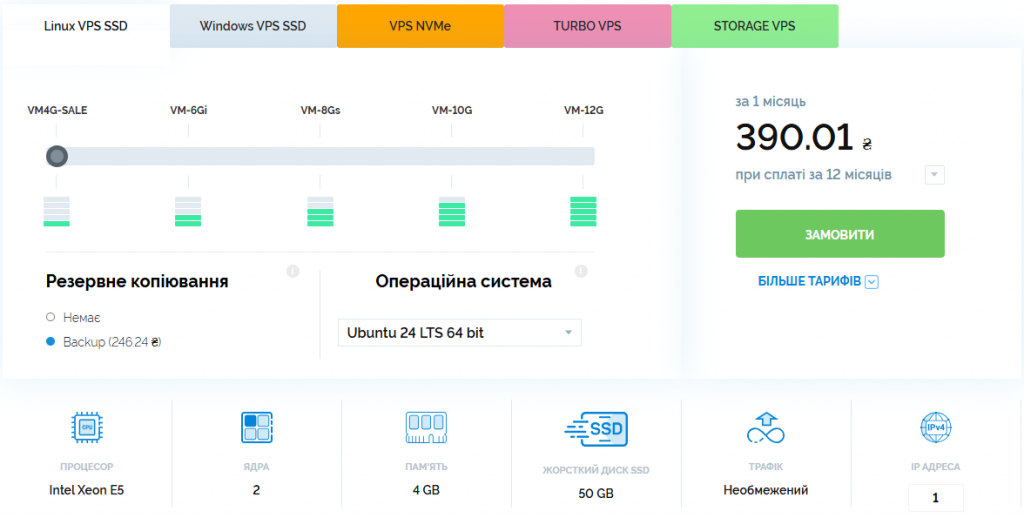Image resolution: width=1024 pixels, height=518 pixels.
Task: Select the VM-8Gs plan label
Action: [320, 110]
